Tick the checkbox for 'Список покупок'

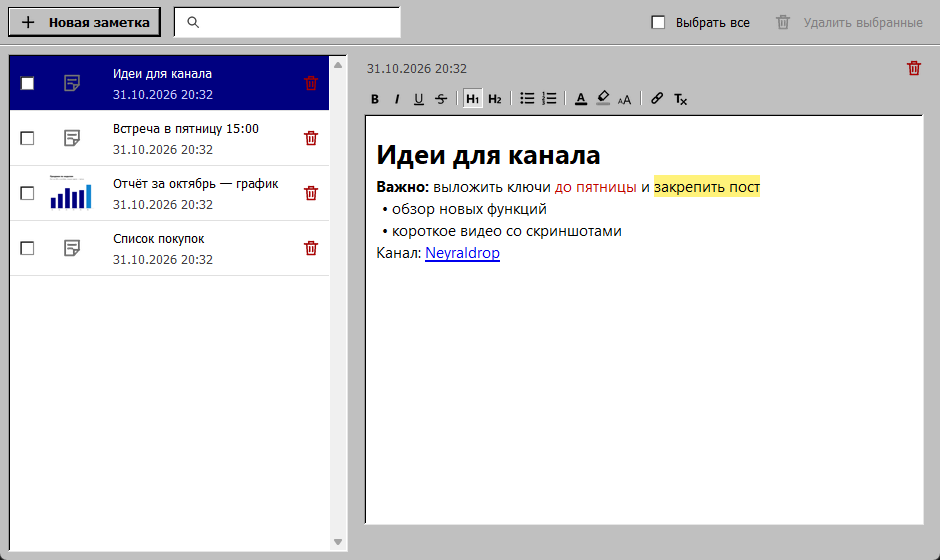pyautogui.click(x=27, y=248)
